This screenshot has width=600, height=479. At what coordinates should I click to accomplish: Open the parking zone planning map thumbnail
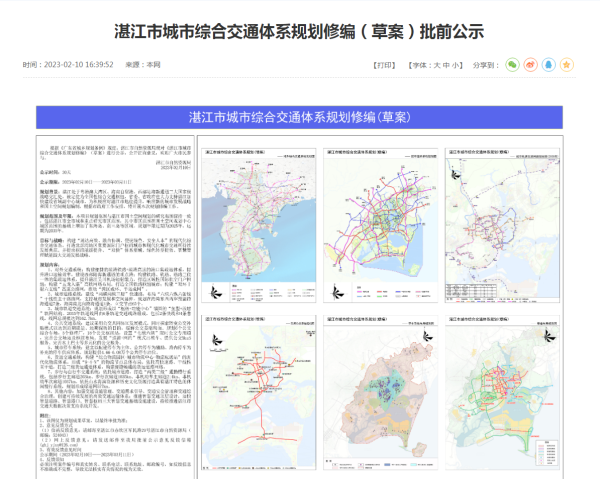[380, 393]
